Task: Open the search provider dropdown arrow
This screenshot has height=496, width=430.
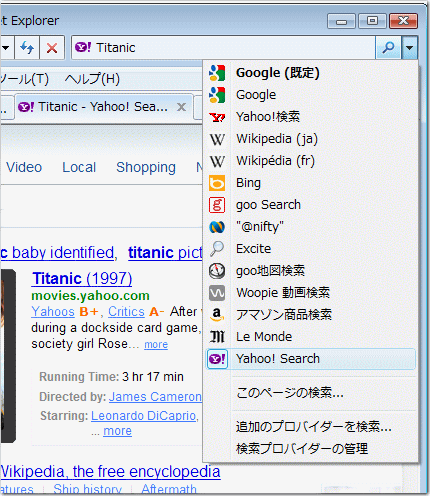Action: coord(410,48)
